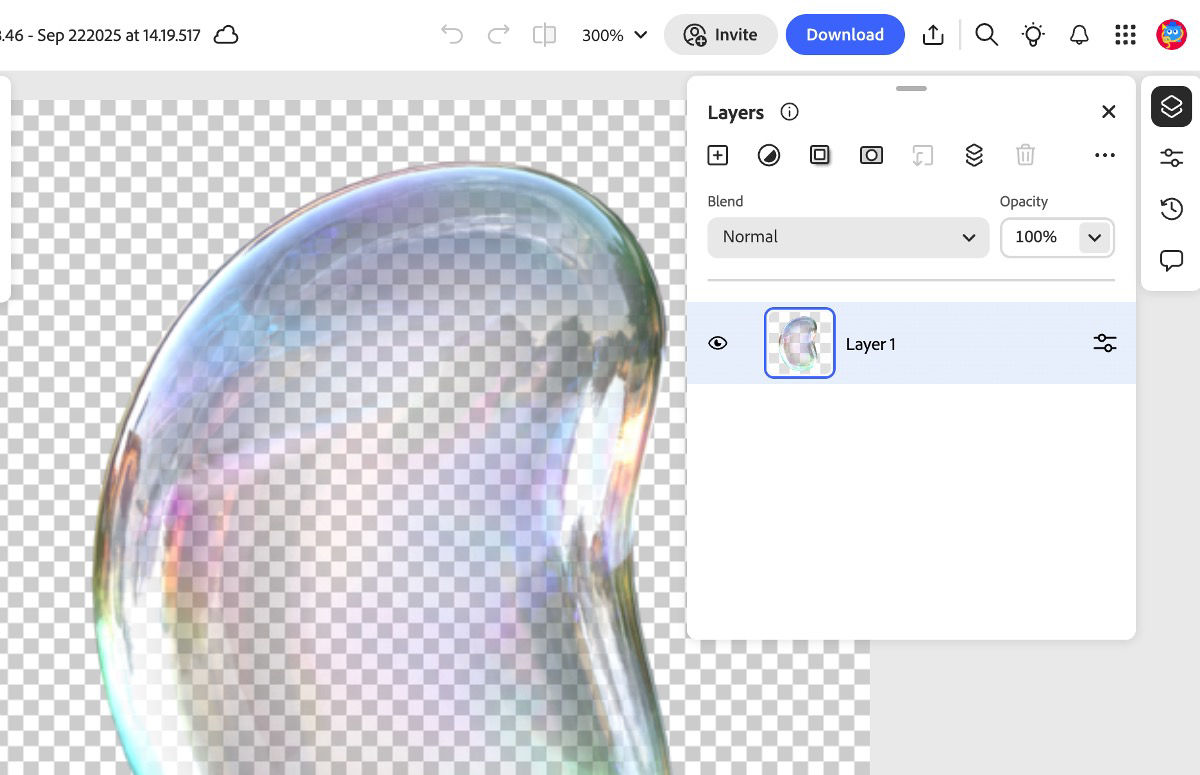The image size is (1200, 775).
Task: Open the apps grid menu
Action: [x=1125, y=35]
